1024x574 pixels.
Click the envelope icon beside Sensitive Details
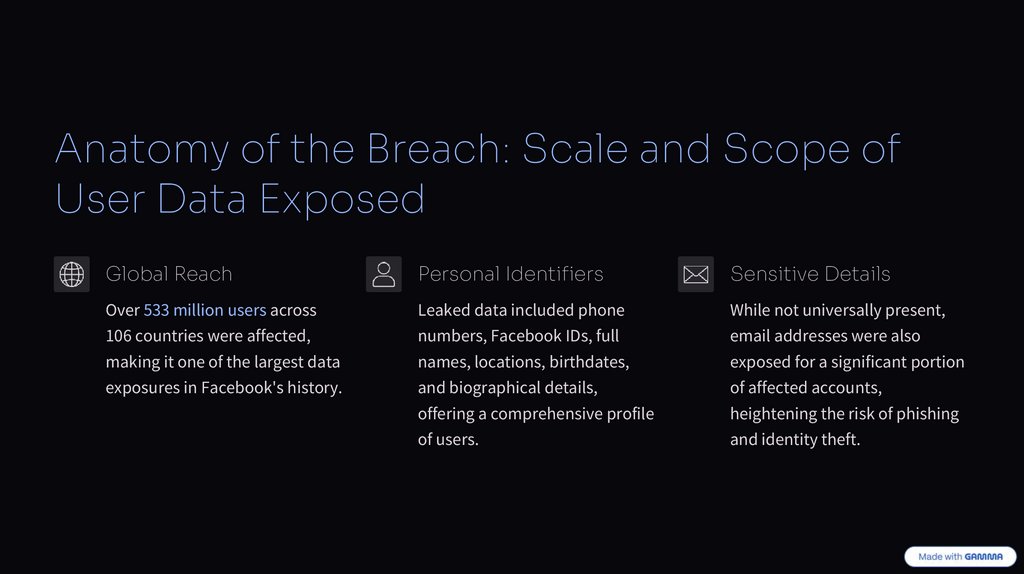tap(696, 274)
